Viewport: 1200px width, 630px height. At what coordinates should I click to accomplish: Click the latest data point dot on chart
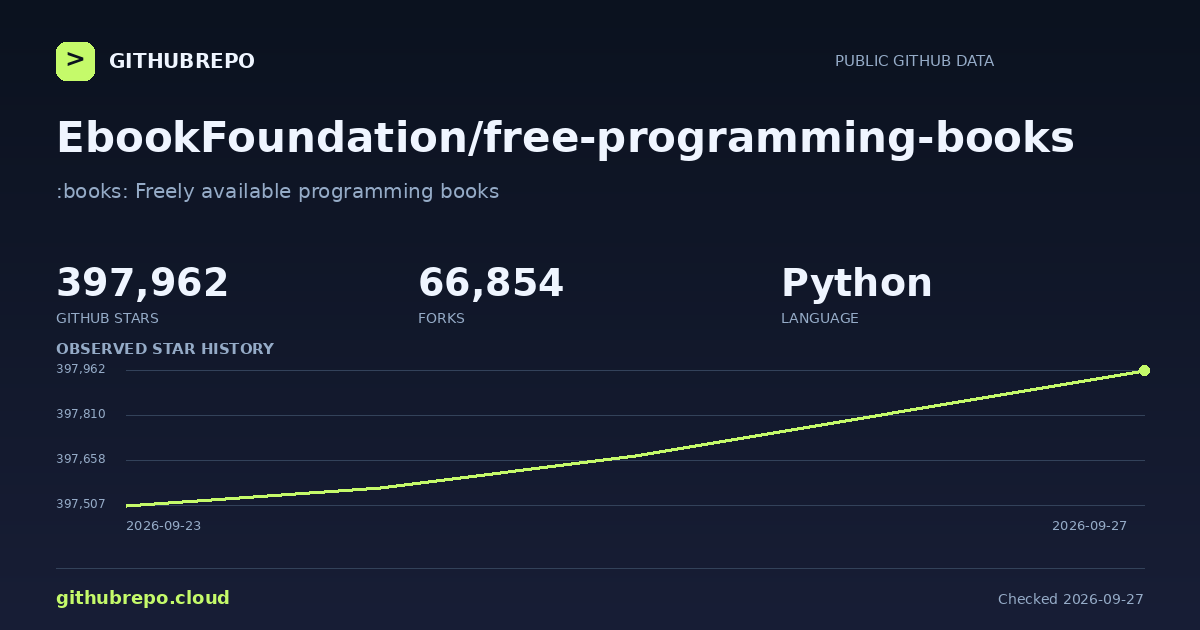coord(1144,370)
